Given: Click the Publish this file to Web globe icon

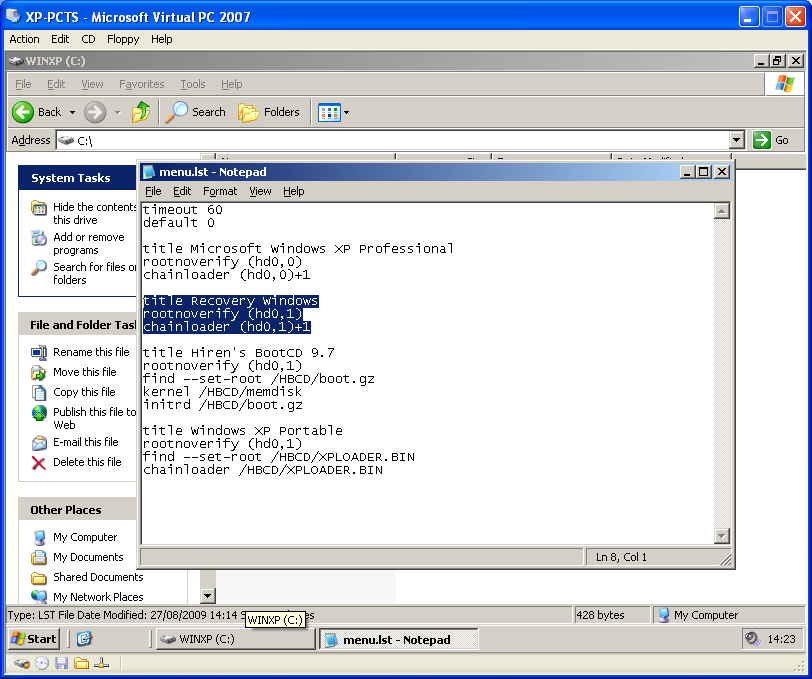Looking at the screenshot, I should 39,413.
